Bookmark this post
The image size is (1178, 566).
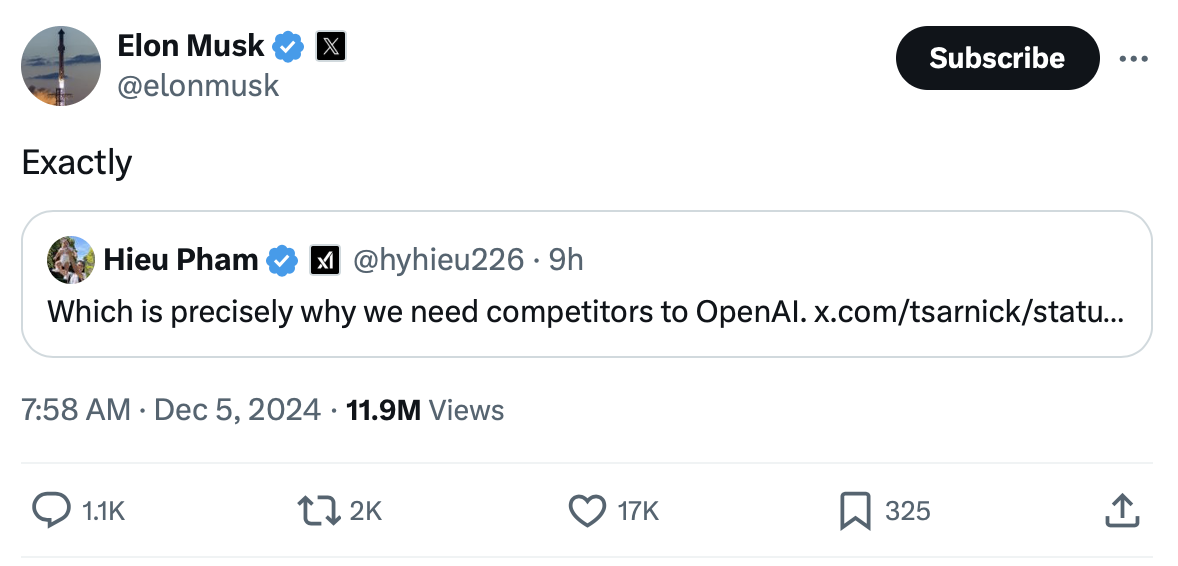854,511
